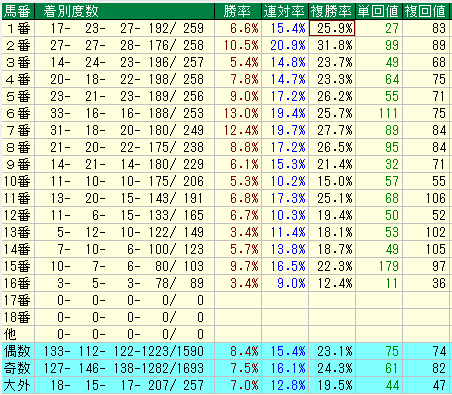
Task: Select the 3番 row label
Action: (x=18, y=62)
